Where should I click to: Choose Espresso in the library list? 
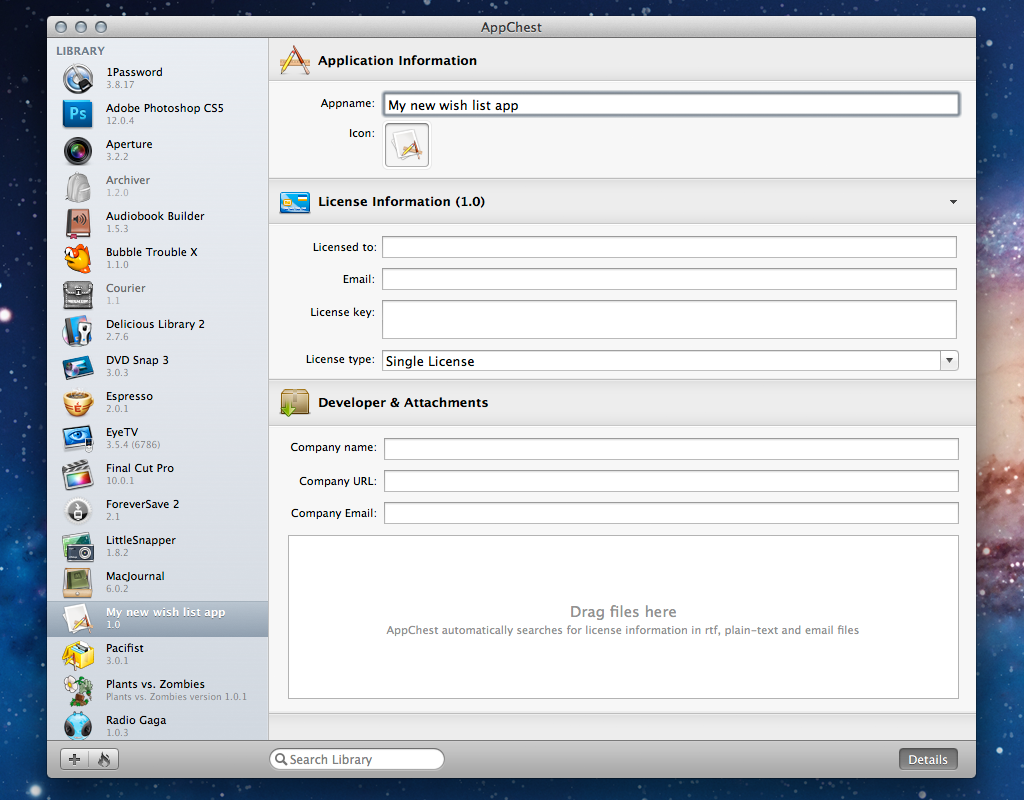click(129, 396)
